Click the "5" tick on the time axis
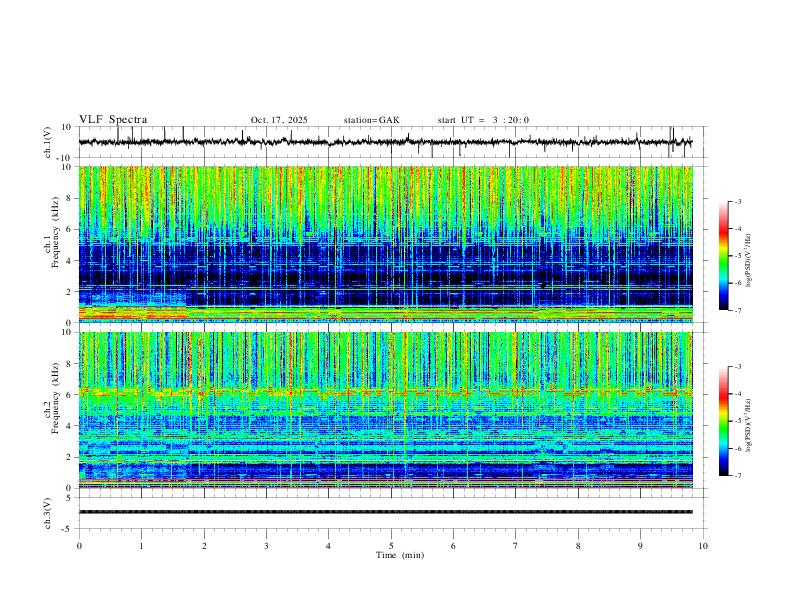The height and width of the screenshot is (612, 792). (x=391, y=546)
